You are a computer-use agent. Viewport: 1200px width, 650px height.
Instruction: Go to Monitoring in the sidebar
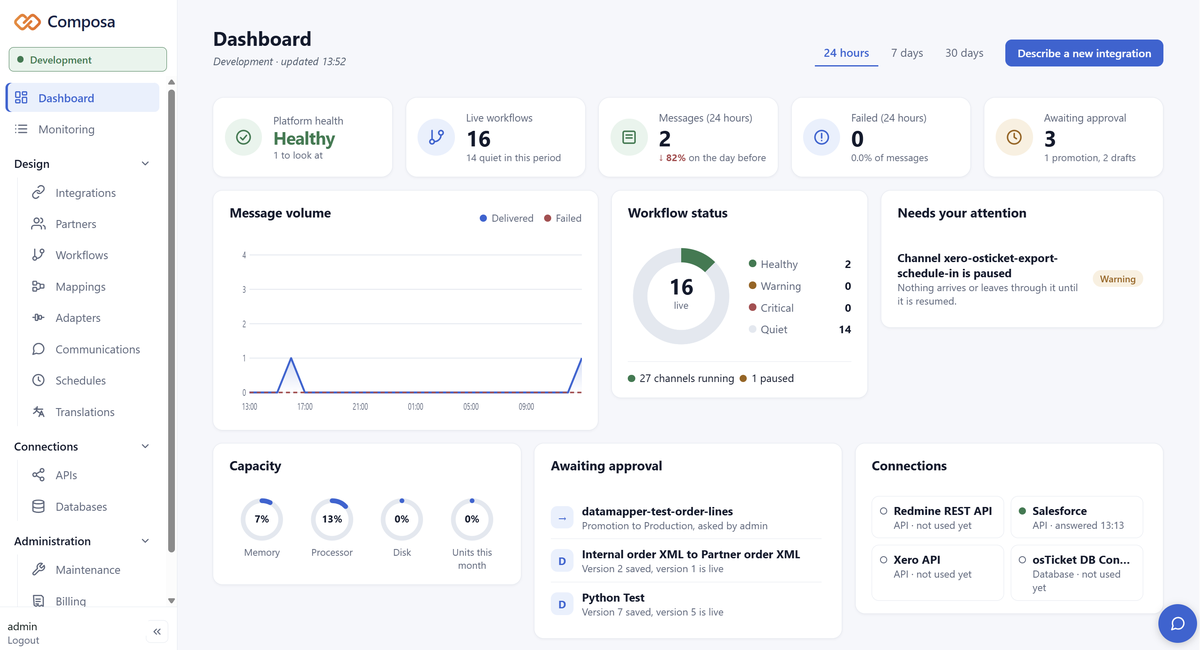coord(82,129)
